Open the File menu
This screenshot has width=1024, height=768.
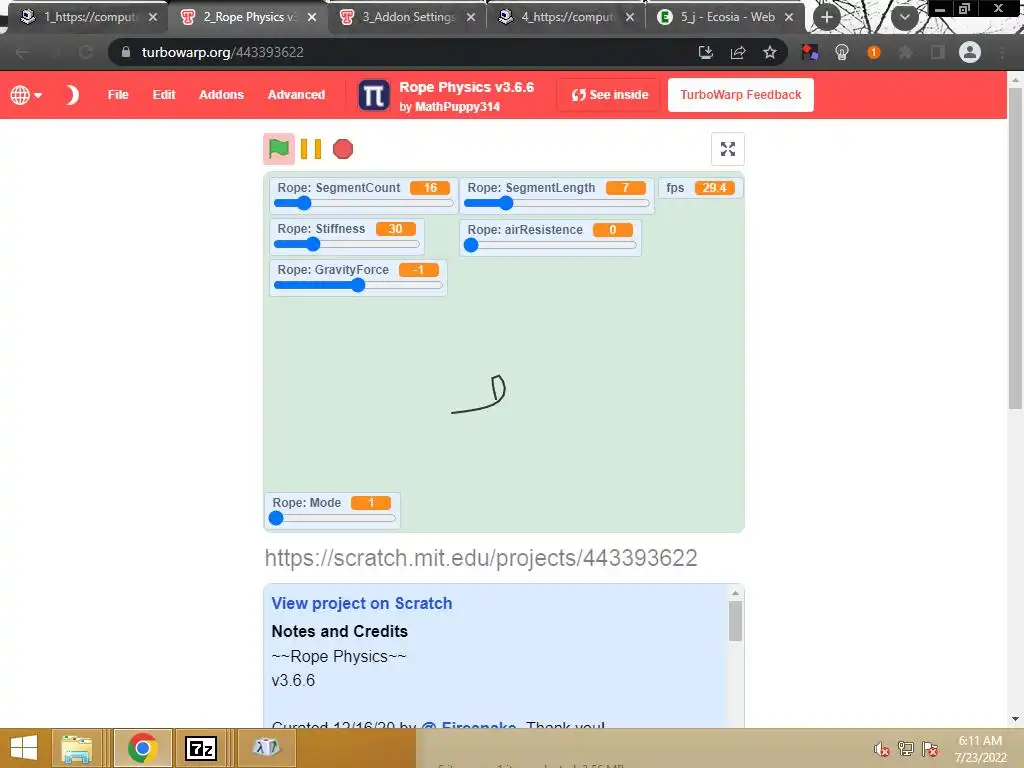point(118,95)
